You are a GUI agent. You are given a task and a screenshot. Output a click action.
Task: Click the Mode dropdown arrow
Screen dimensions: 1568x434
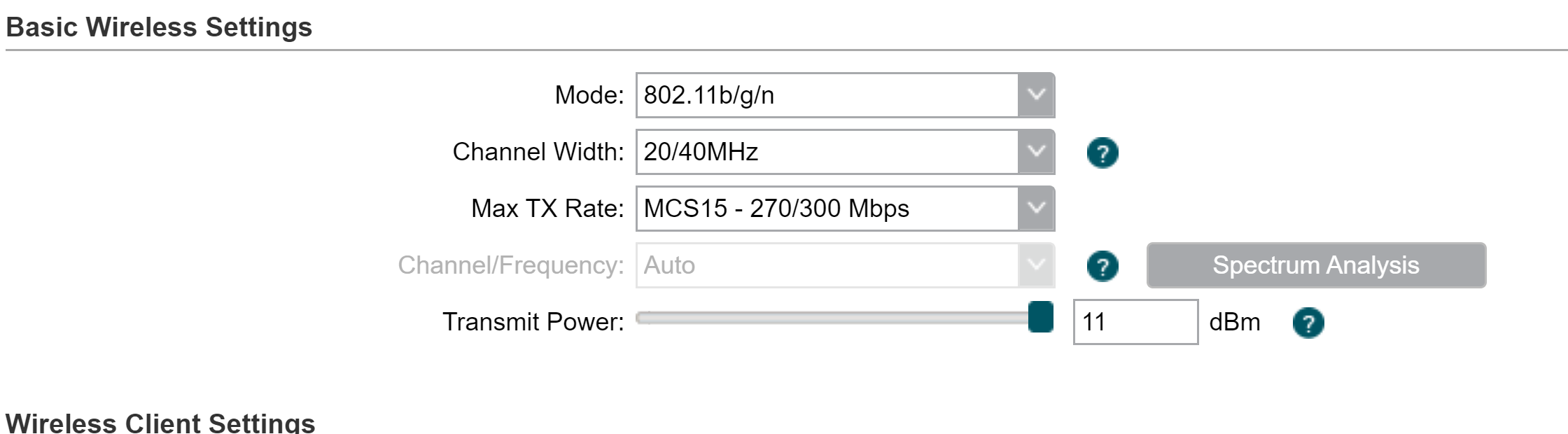(x=1036, y=95)
